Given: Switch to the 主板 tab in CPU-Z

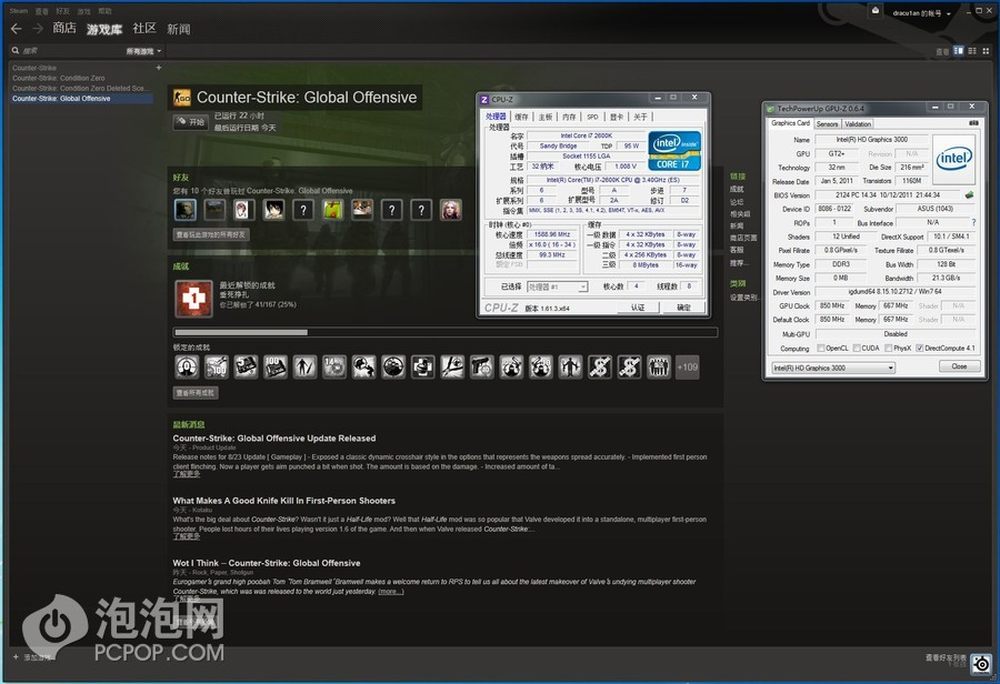Looking at the screenshot, I should tap(545, 117).
